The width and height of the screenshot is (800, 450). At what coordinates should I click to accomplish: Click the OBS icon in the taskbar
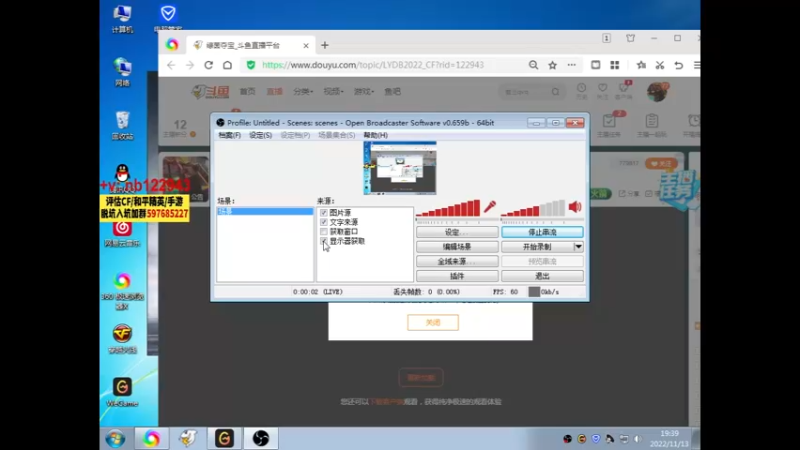pos(261,438)
